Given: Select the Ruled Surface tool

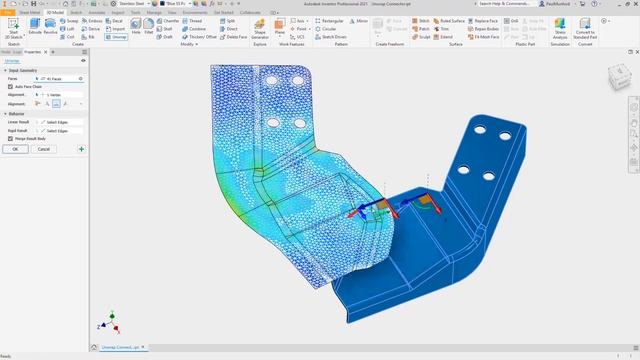Looking at the screenshot, I should click(449, 21).
